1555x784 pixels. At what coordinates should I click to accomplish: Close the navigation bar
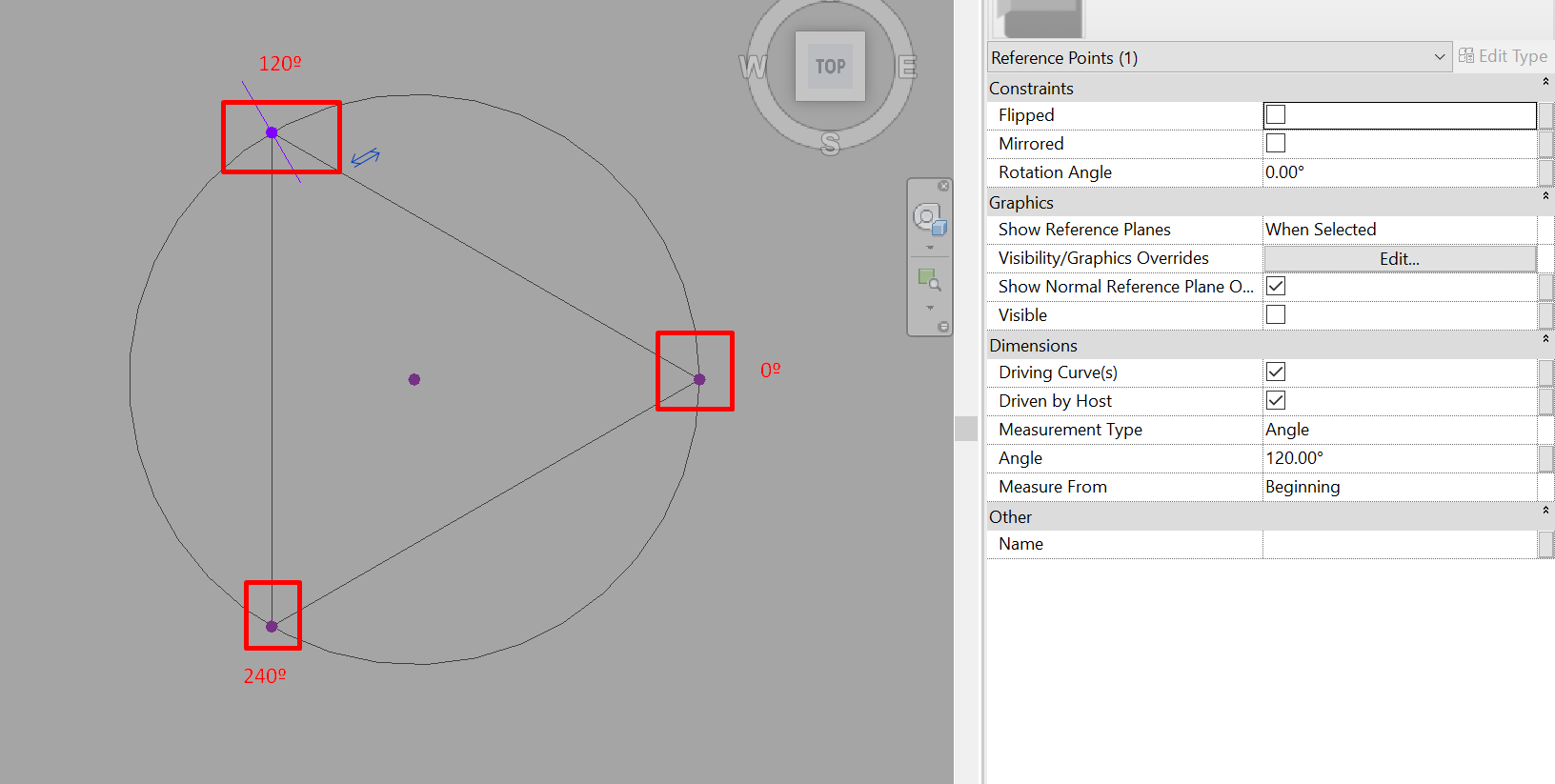pos(943,186)
